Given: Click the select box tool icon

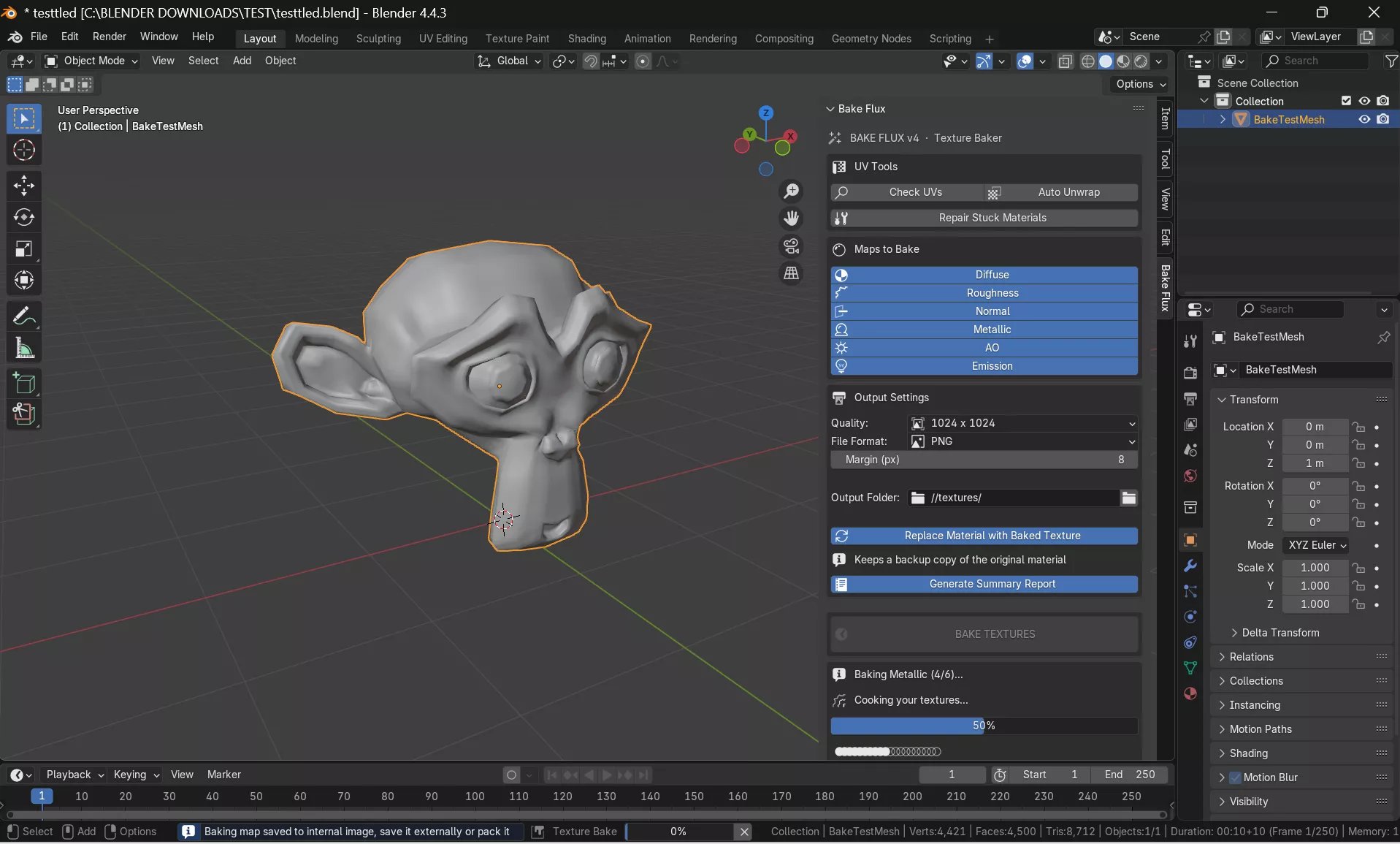Looking at the screenshot, I should coord(24,118).
